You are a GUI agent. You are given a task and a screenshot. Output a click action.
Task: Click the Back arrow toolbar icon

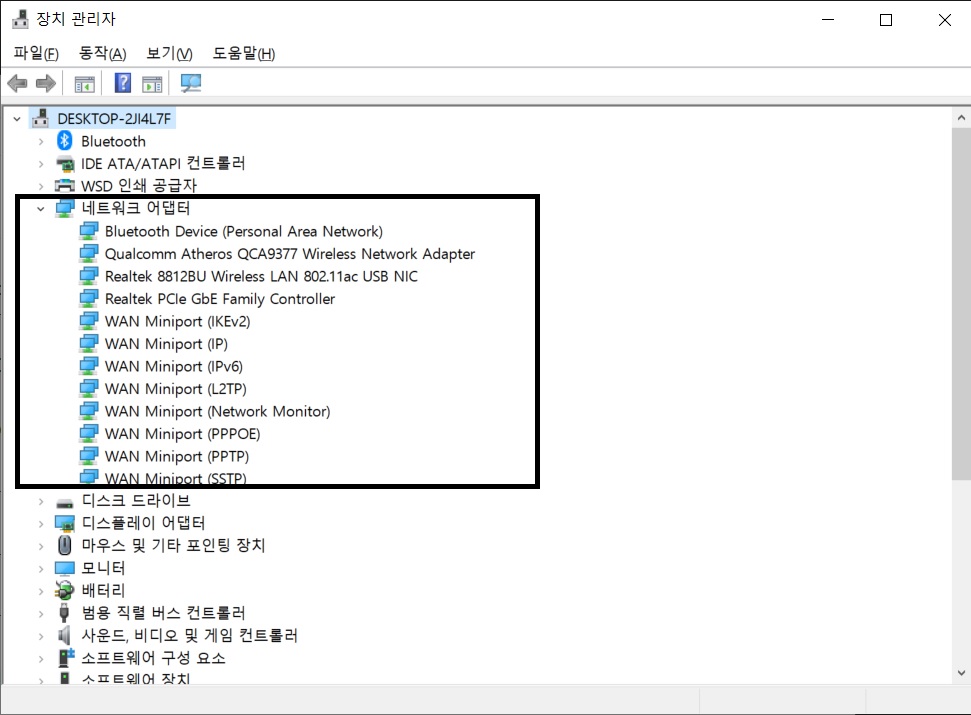click(x=17, y=83)
